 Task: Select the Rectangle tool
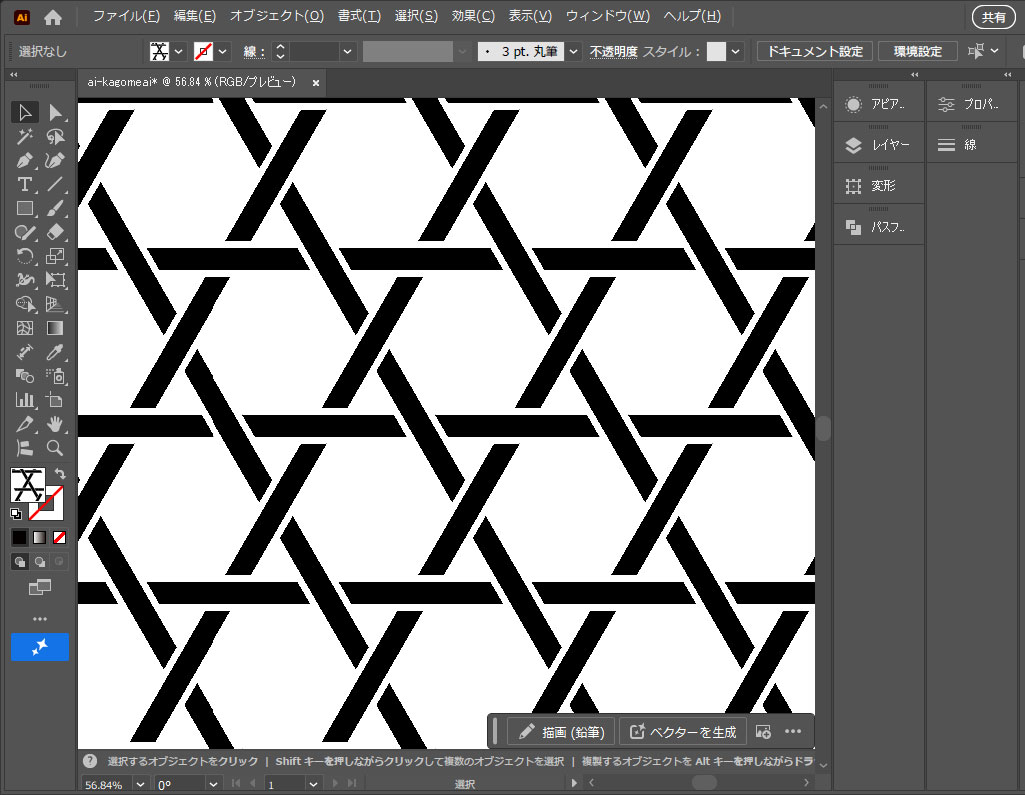(x=25, y=209)
